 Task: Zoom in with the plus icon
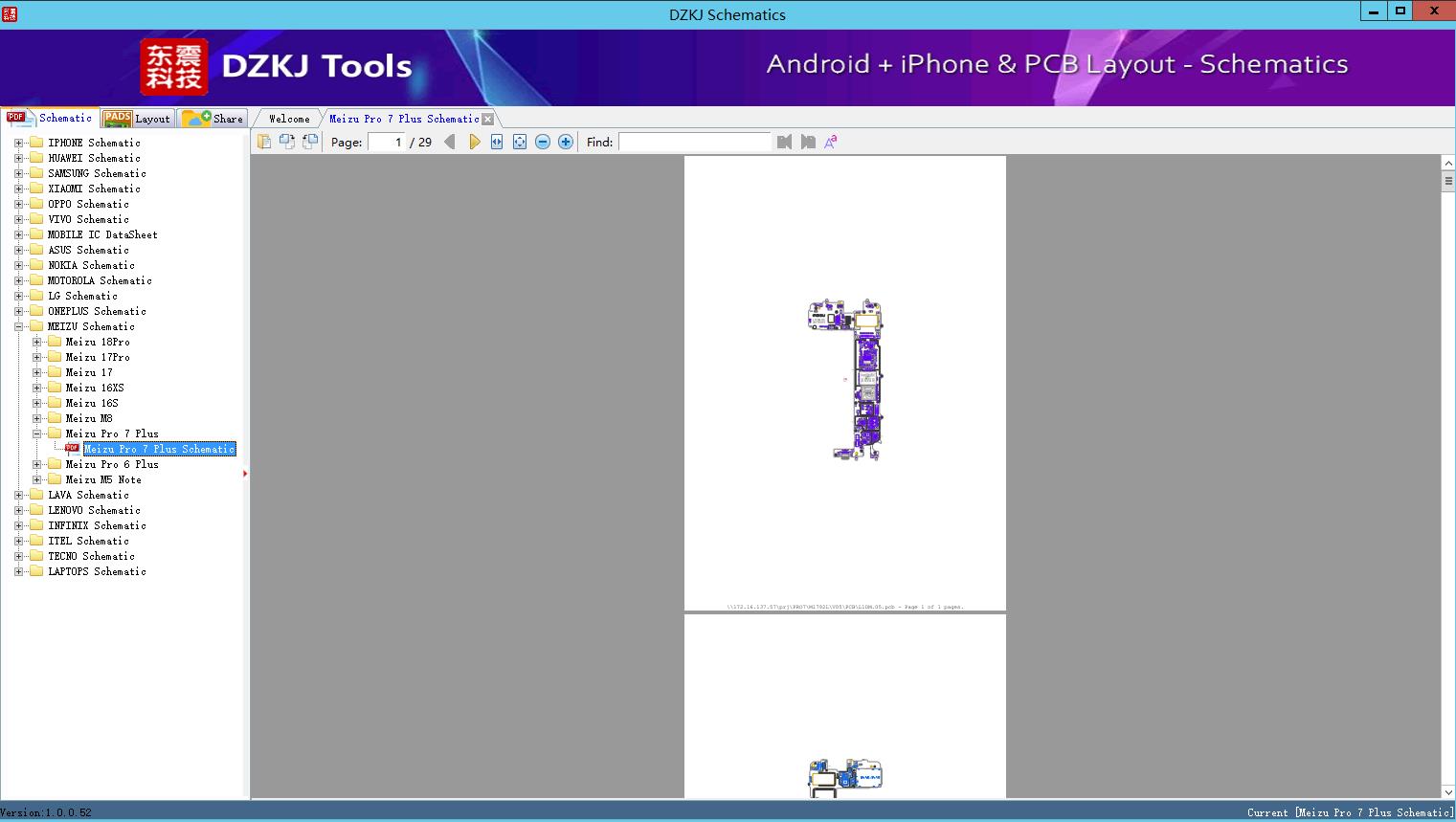(566, 142)
